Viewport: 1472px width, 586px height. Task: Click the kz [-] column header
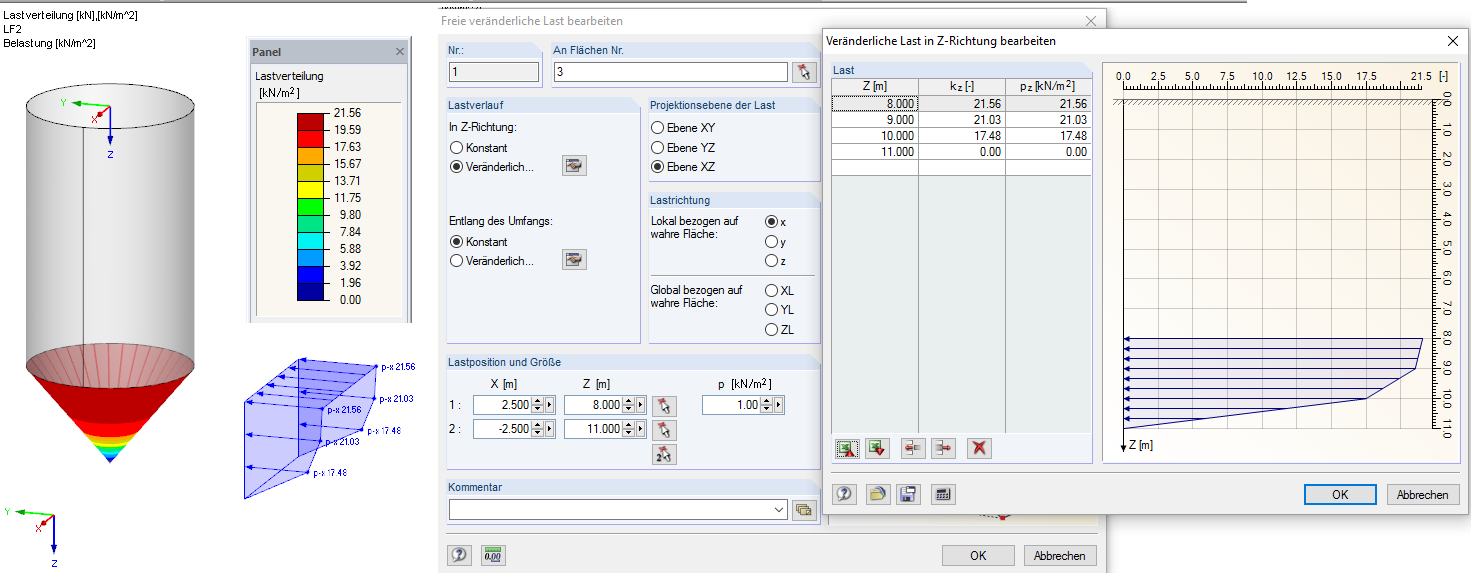[x=962, y=87]
